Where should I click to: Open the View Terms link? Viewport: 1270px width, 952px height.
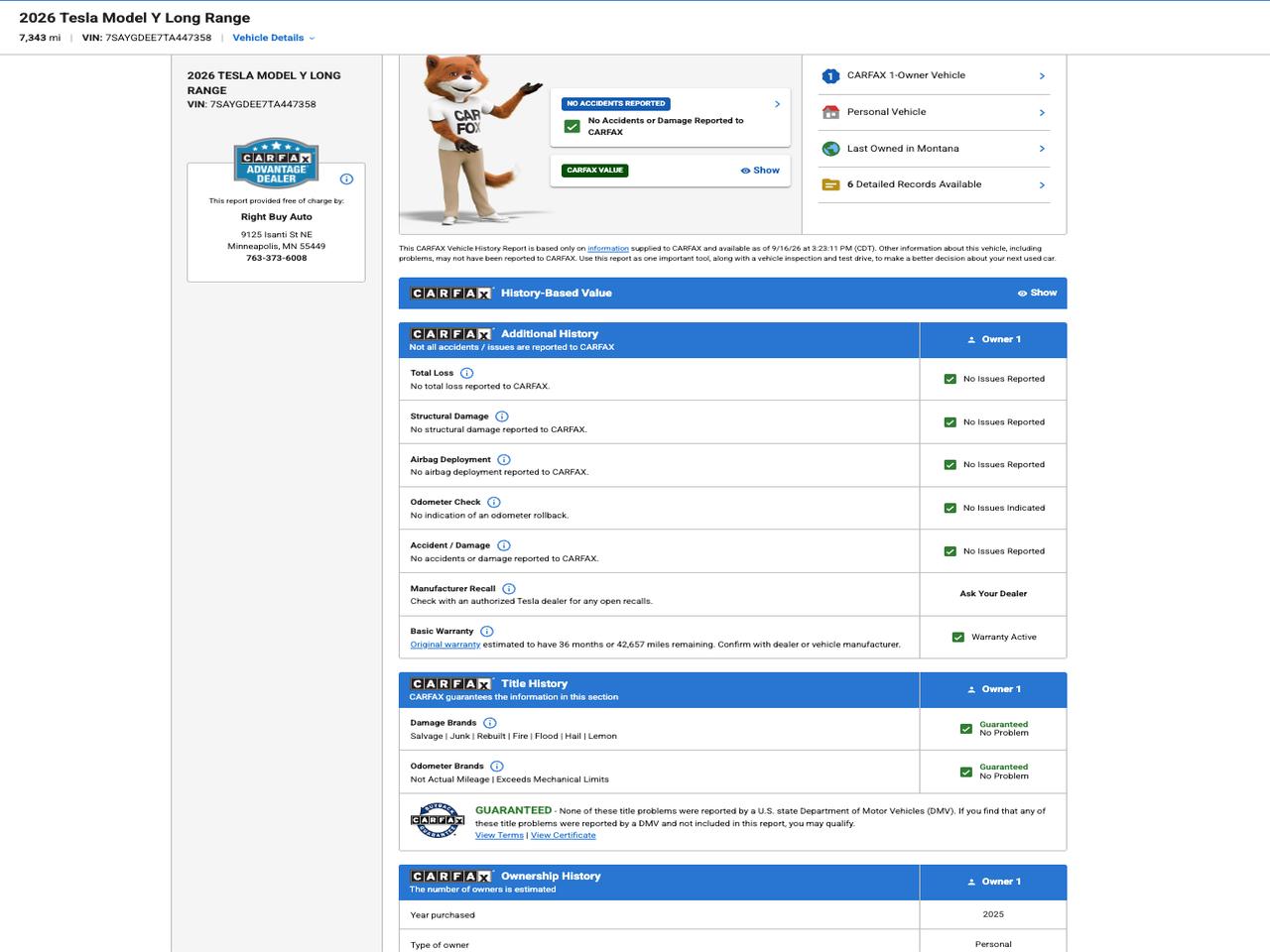(499, 835)
